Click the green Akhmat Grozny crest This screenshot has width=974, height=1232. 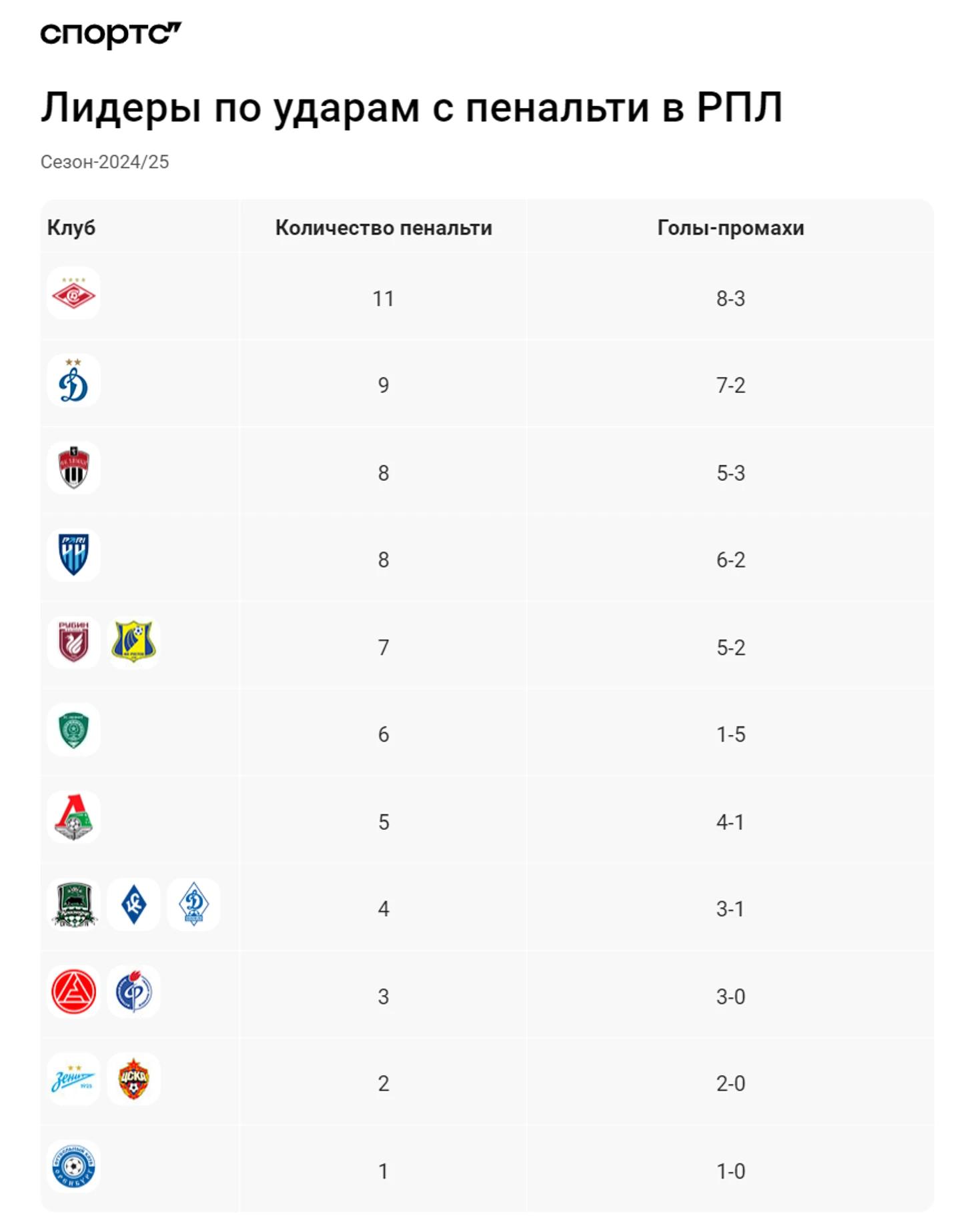(73, 730)
